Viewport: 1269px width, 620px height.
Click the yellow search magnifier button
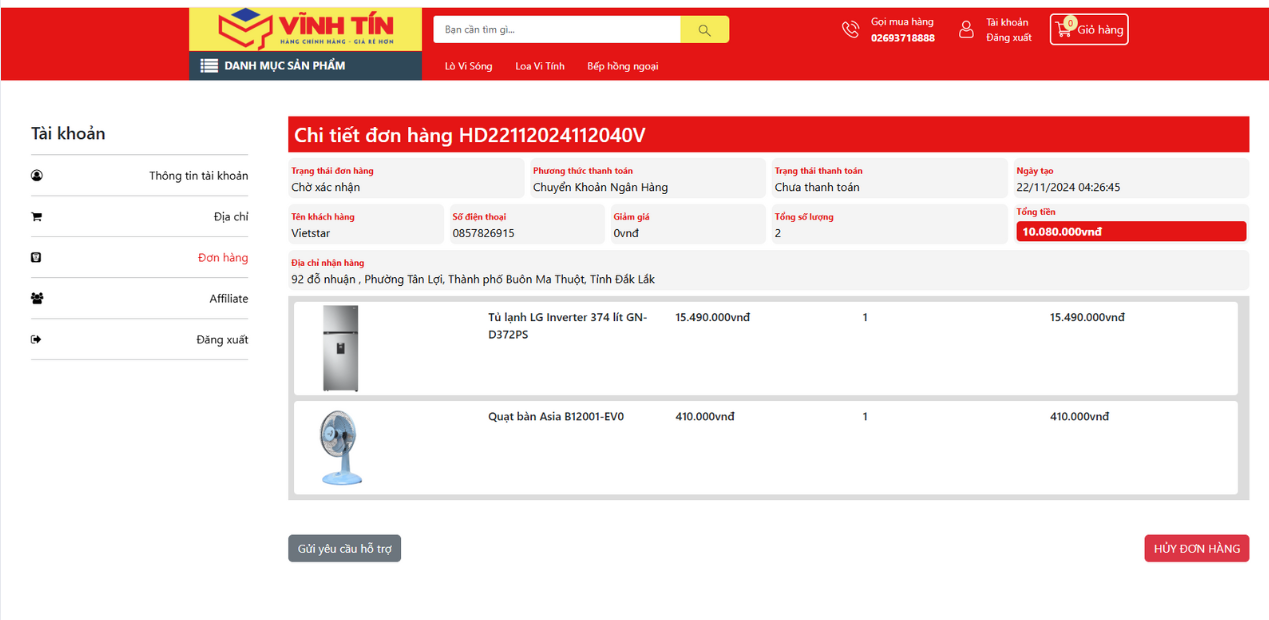(705, 30)
